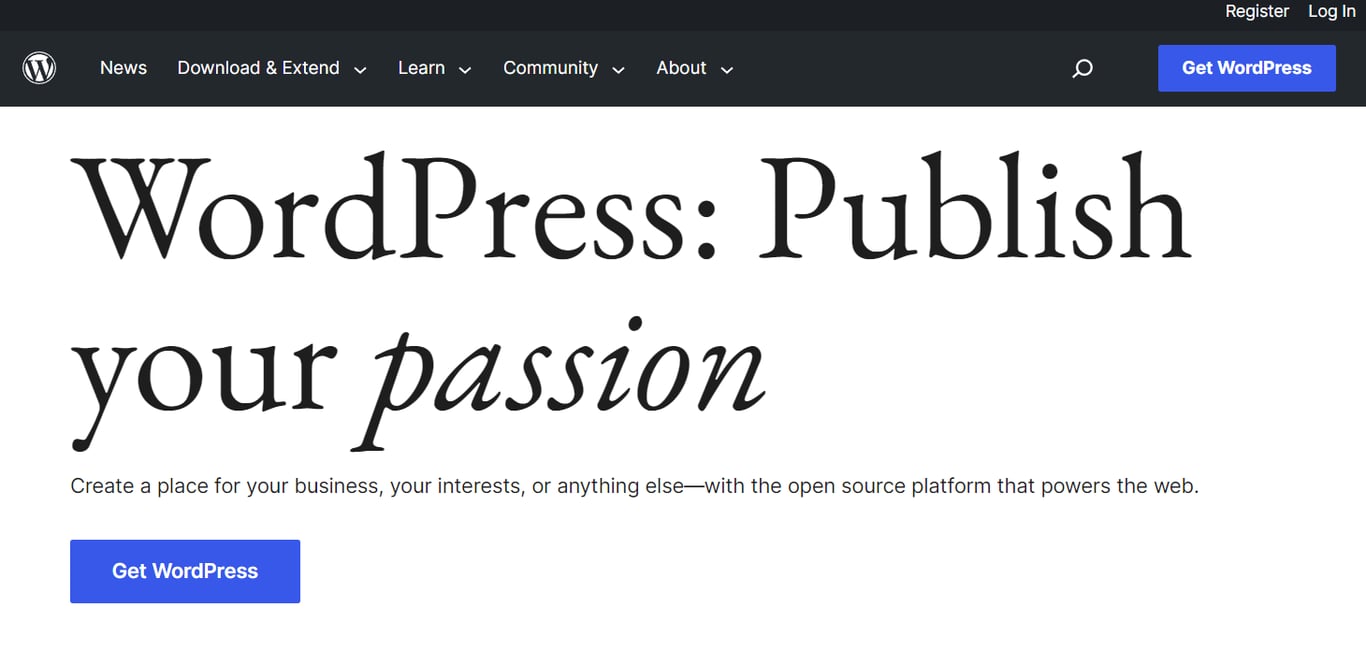Click the WordPress logo in the navigation bar

click(x=39, y=67)
